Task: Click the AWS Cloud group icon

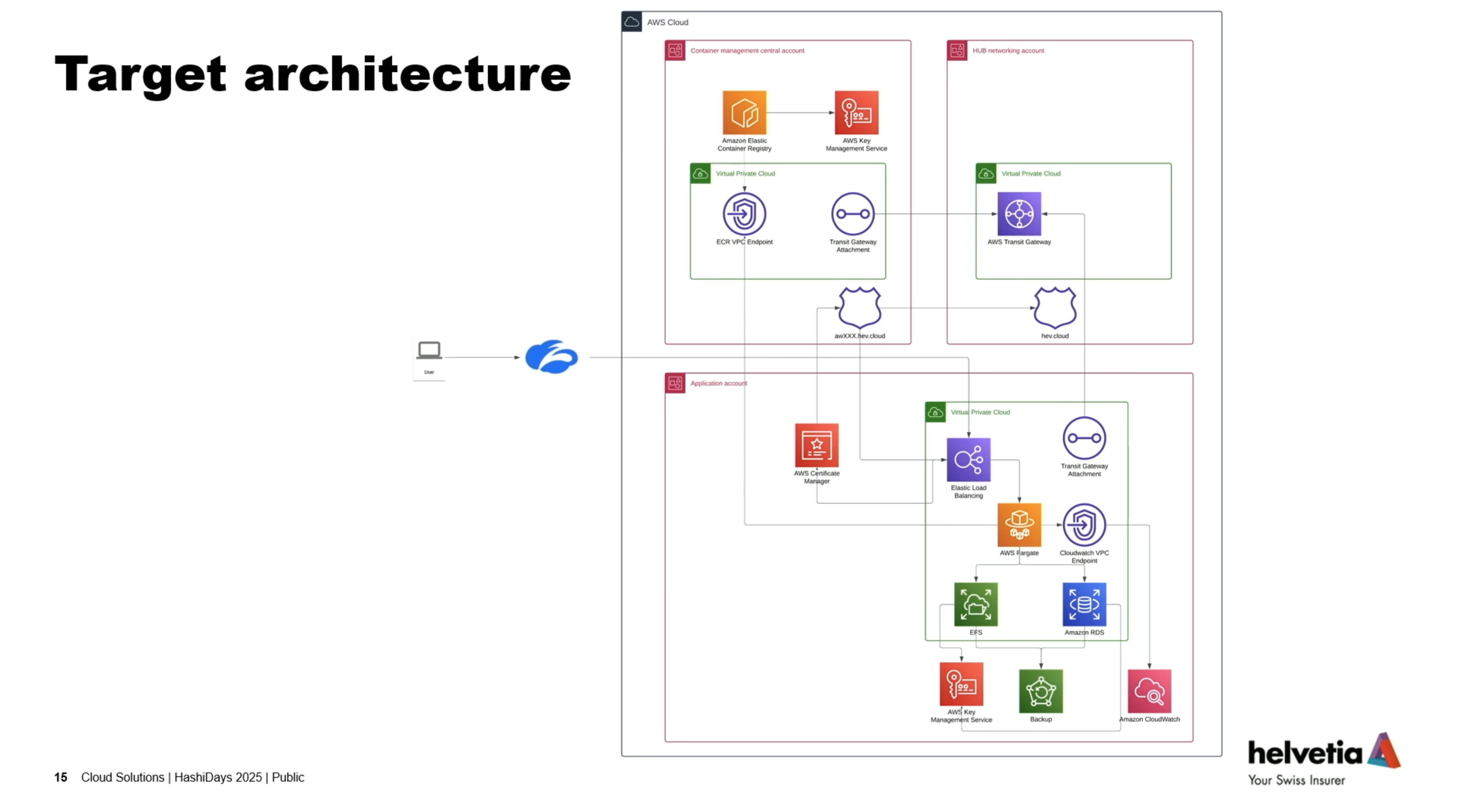Action: pyautogui.click(x=631, y=22)
